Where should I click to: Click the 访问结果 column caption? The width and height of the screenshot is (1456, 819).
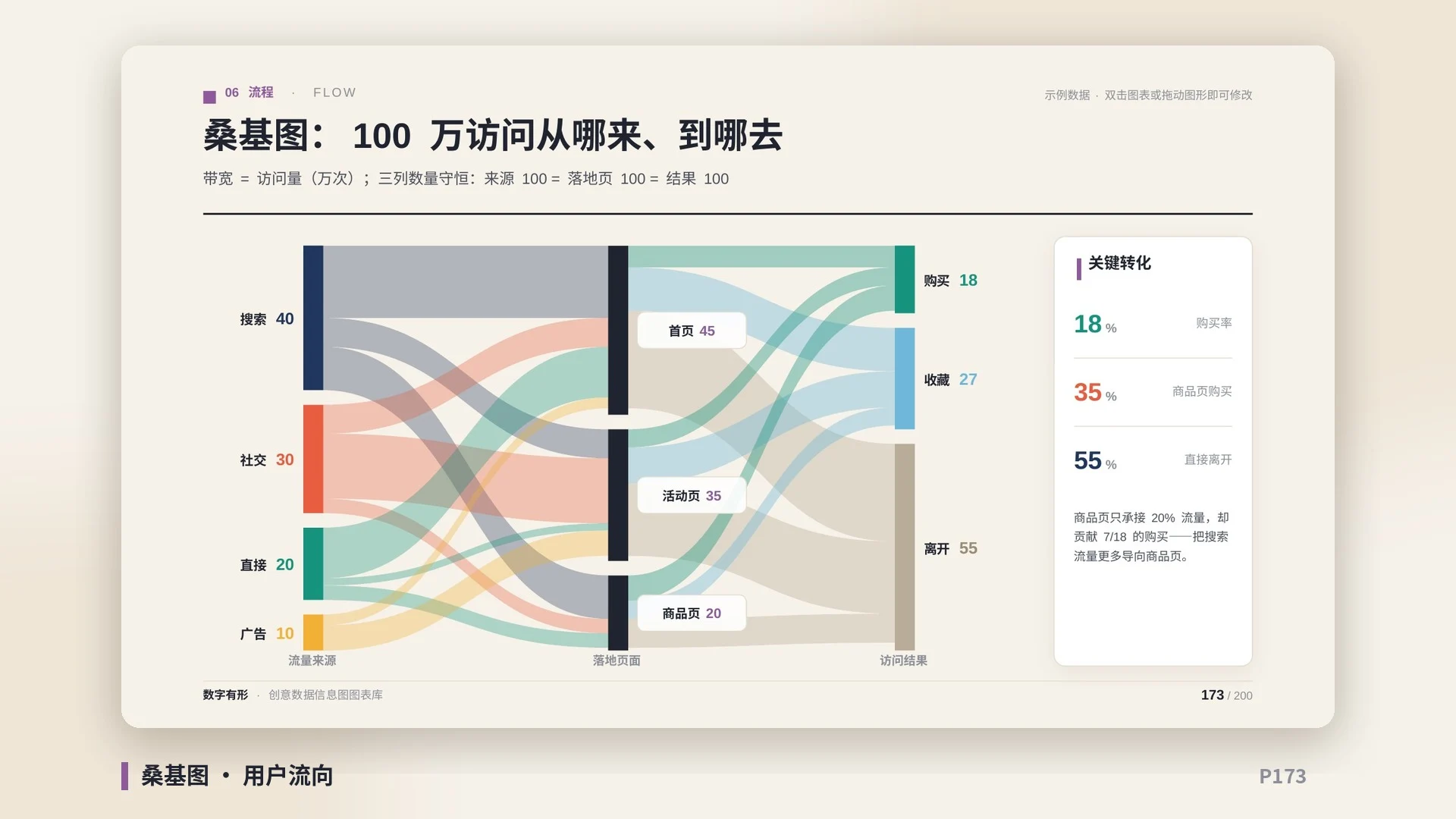(x=904, y=661)
